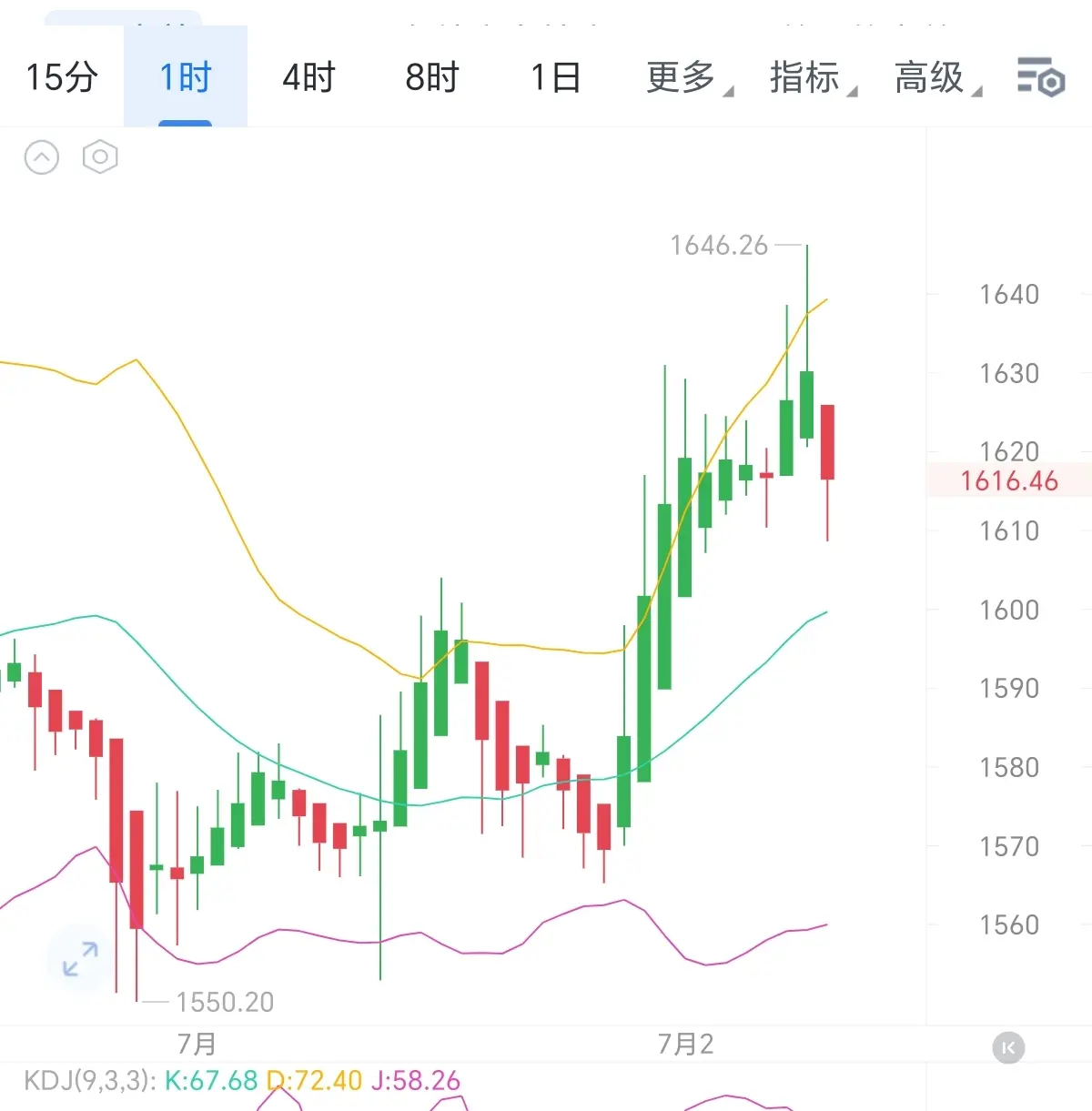Select the 1日 daily timeframe
Viewport: 1092px width, 1111px height.
(x=556, y=77)
